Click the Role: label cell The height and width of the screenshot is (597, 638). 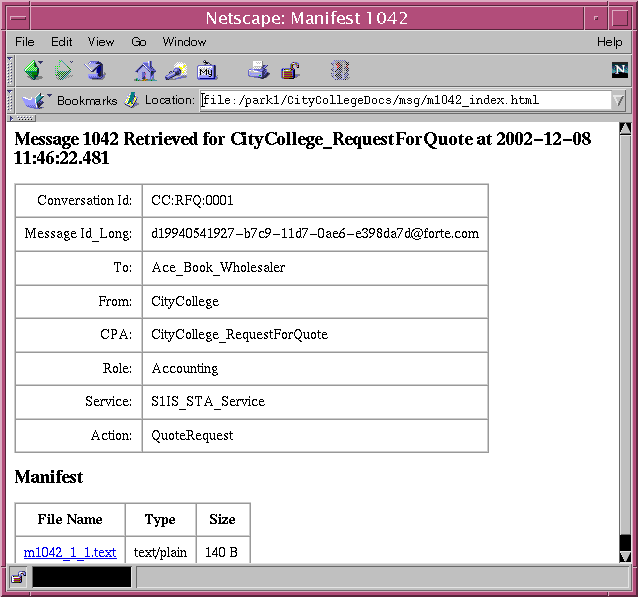[79, 368]
